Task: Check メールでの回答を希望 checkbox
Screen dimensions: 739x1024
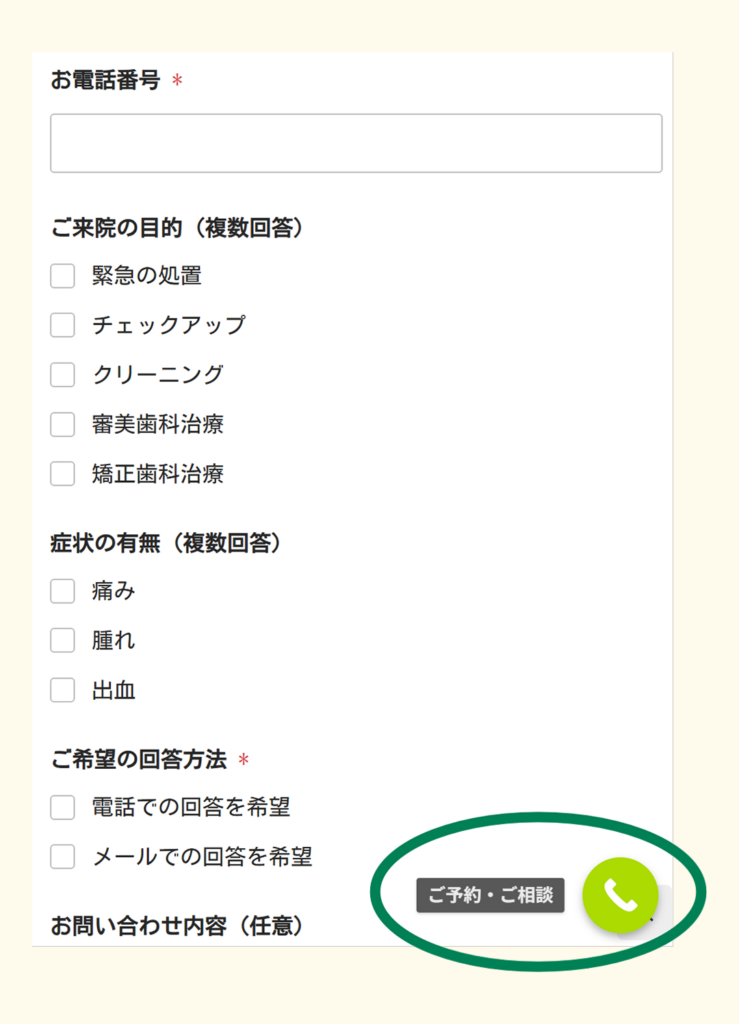Action: (x=63, y=857)
